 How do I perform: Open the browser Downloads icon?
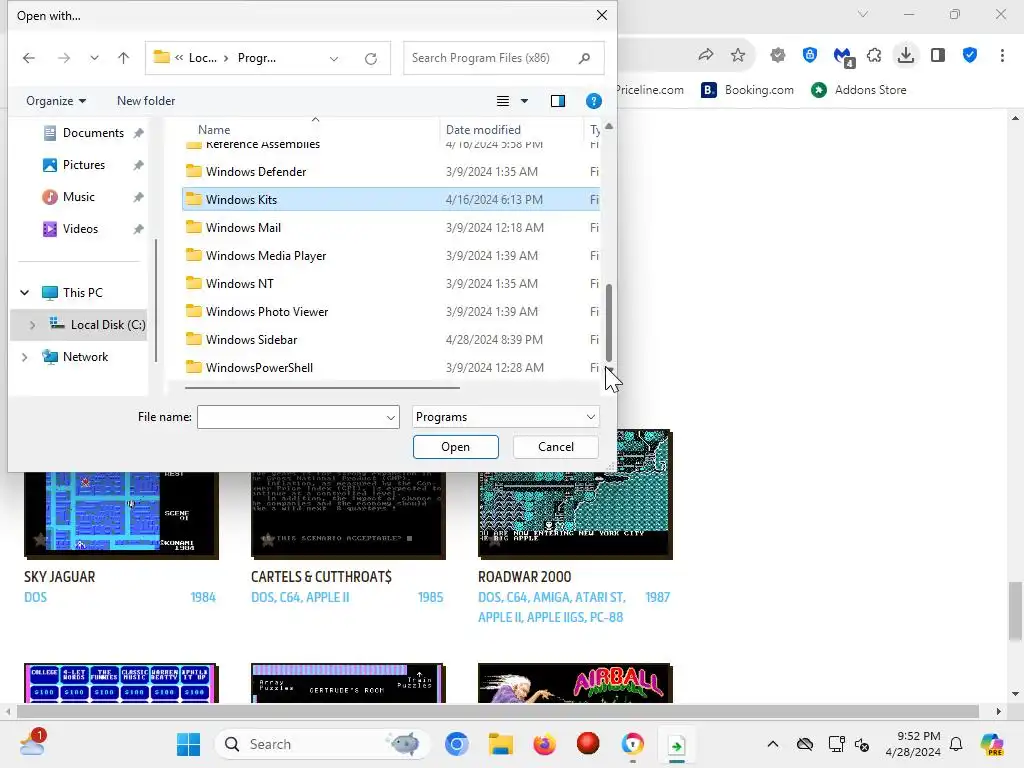[x=906, y=55]
